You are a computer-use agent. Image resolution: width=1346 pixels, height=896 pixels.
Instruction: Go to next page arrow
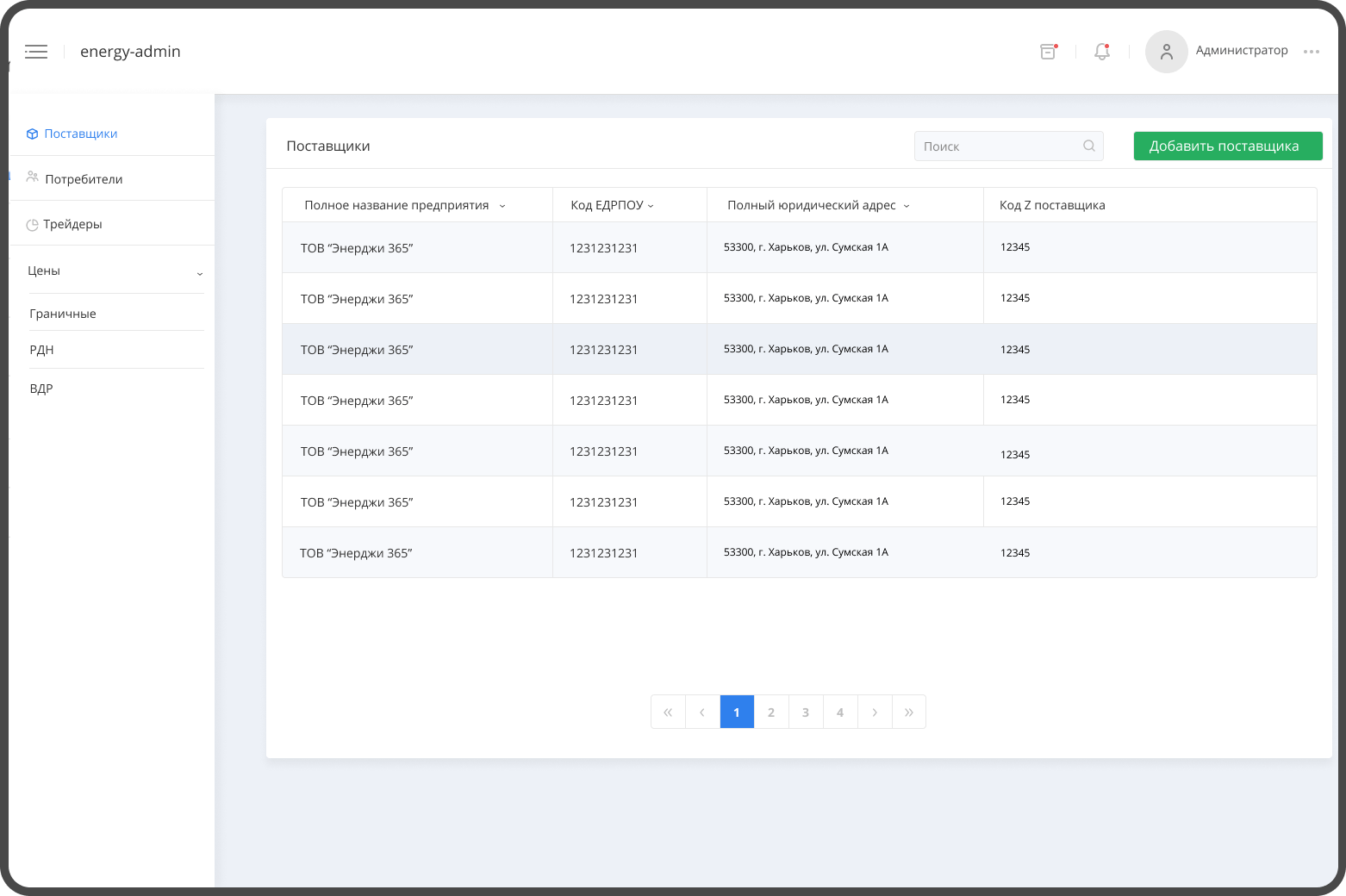click(x=875, y=712)
